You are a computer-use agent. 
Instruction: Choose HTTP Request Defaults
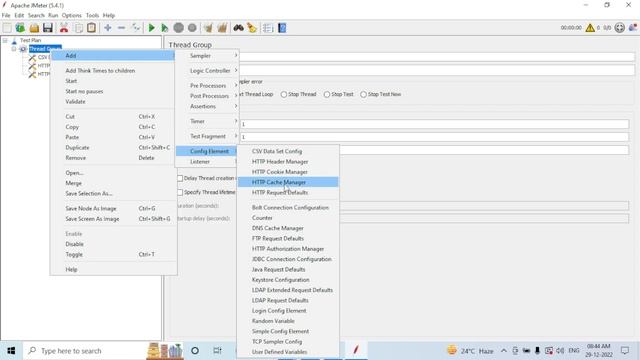288,192
